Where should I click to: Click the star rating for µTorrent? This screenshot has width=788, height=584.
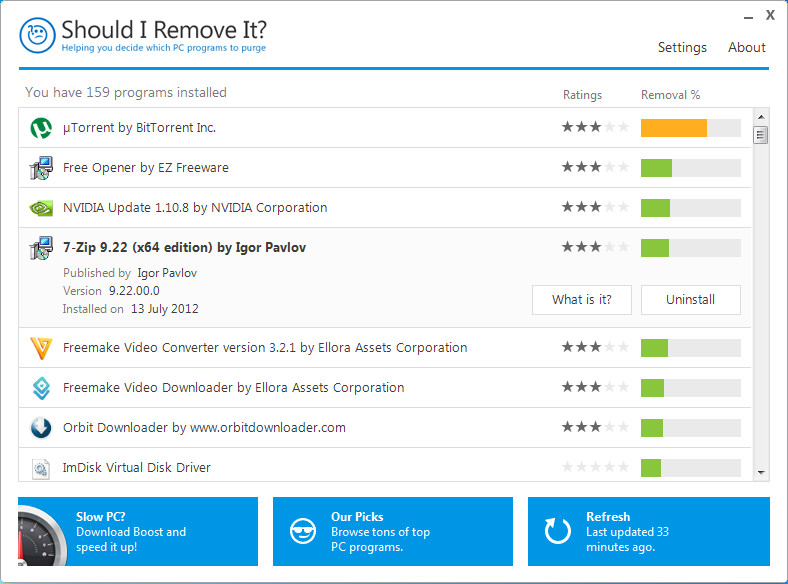point(595,127)
